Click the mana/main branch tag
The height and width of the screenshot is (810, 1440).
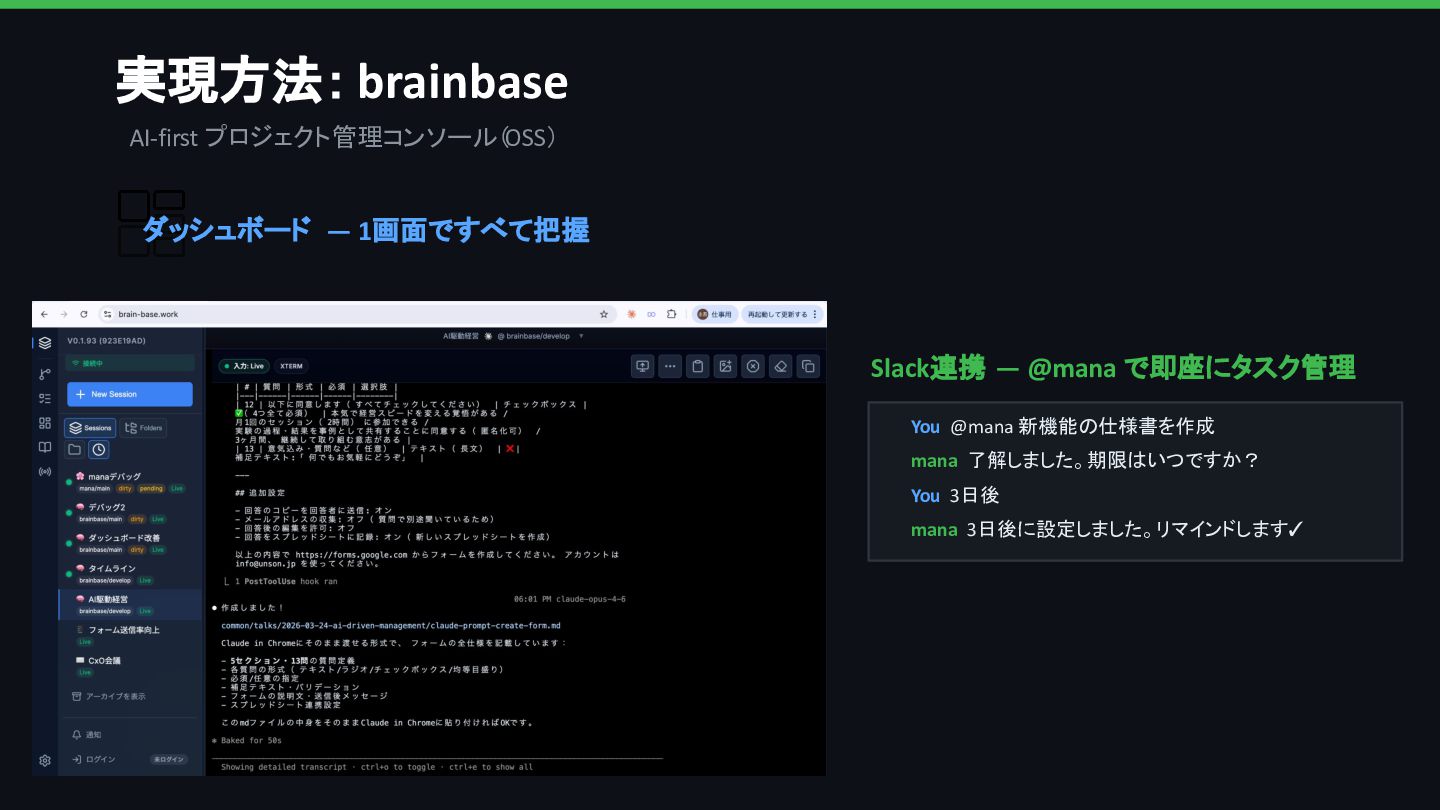95,489
